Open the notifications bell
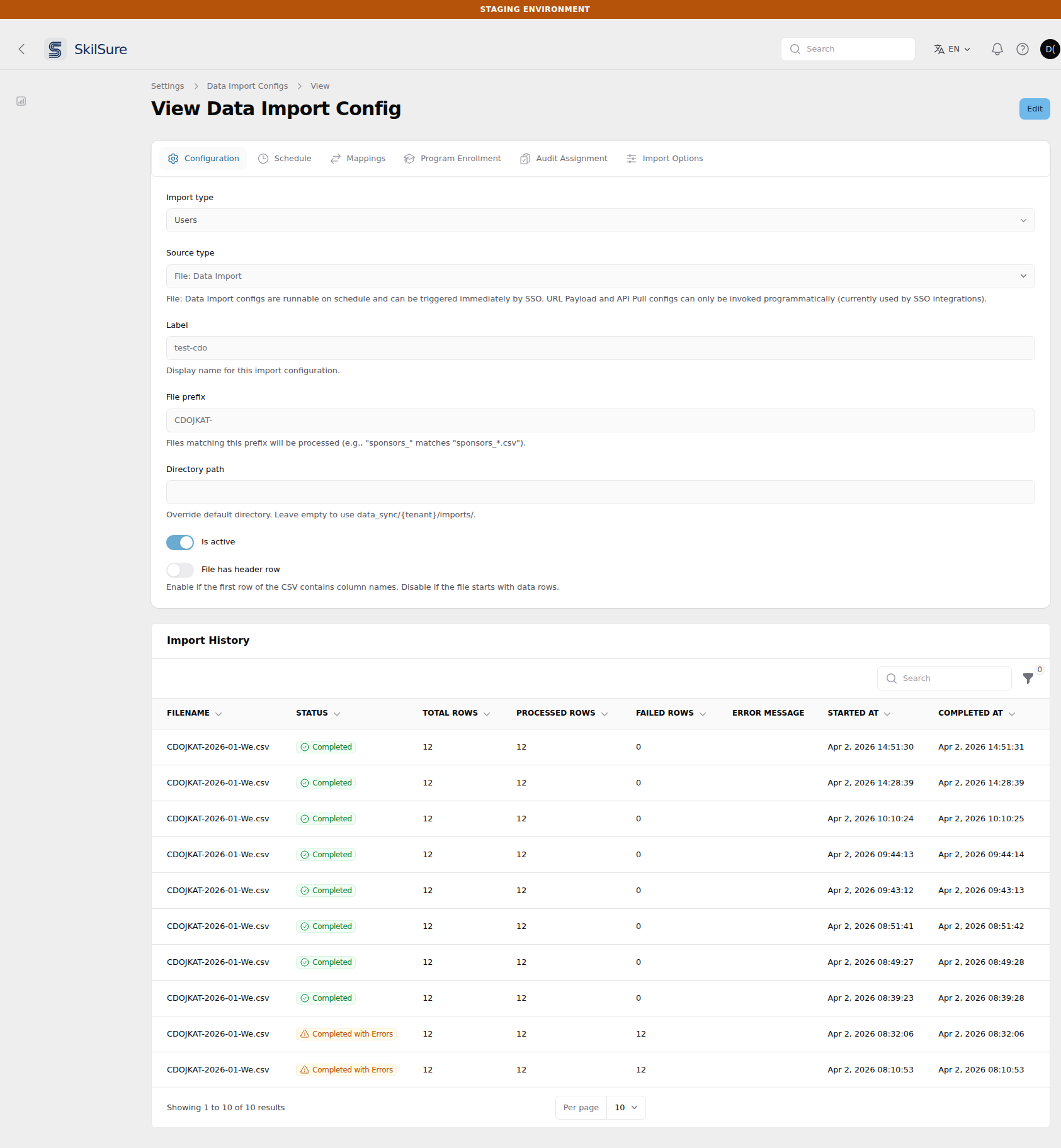 click(x=997, y=49)
